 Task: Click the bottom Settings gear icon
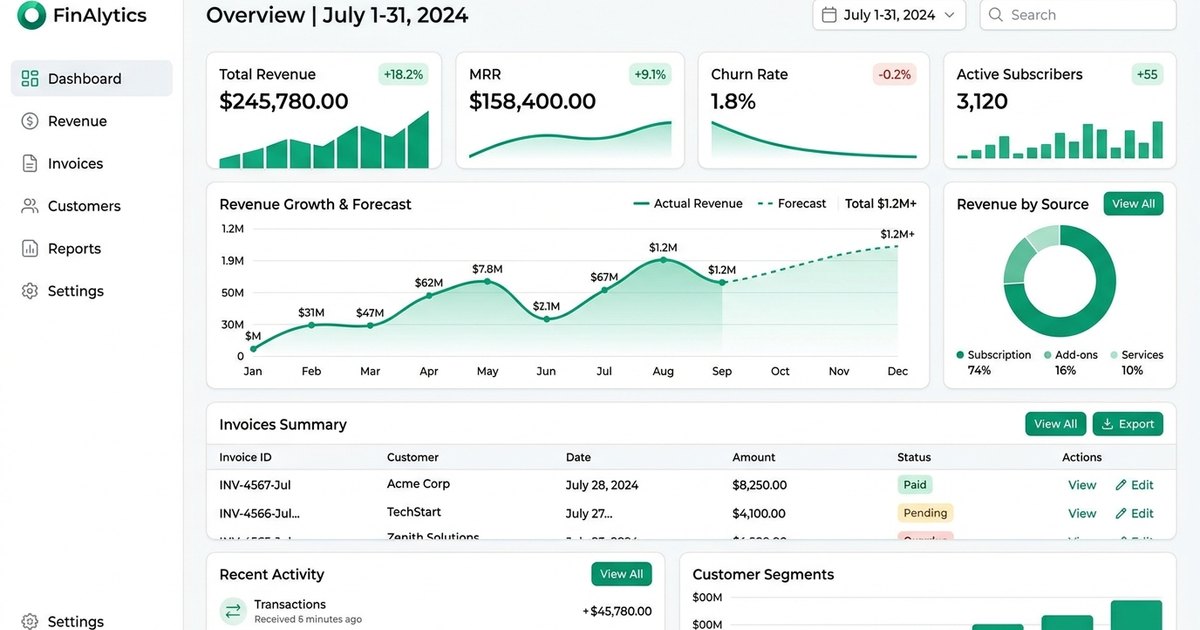[x=30, y=621]
